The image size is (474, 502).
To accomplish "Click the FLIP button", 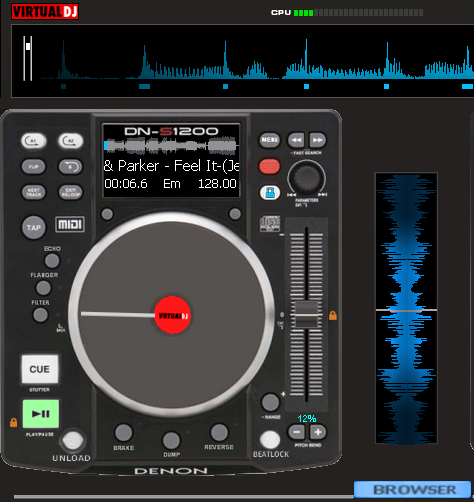I will click(x=34, y=166).
